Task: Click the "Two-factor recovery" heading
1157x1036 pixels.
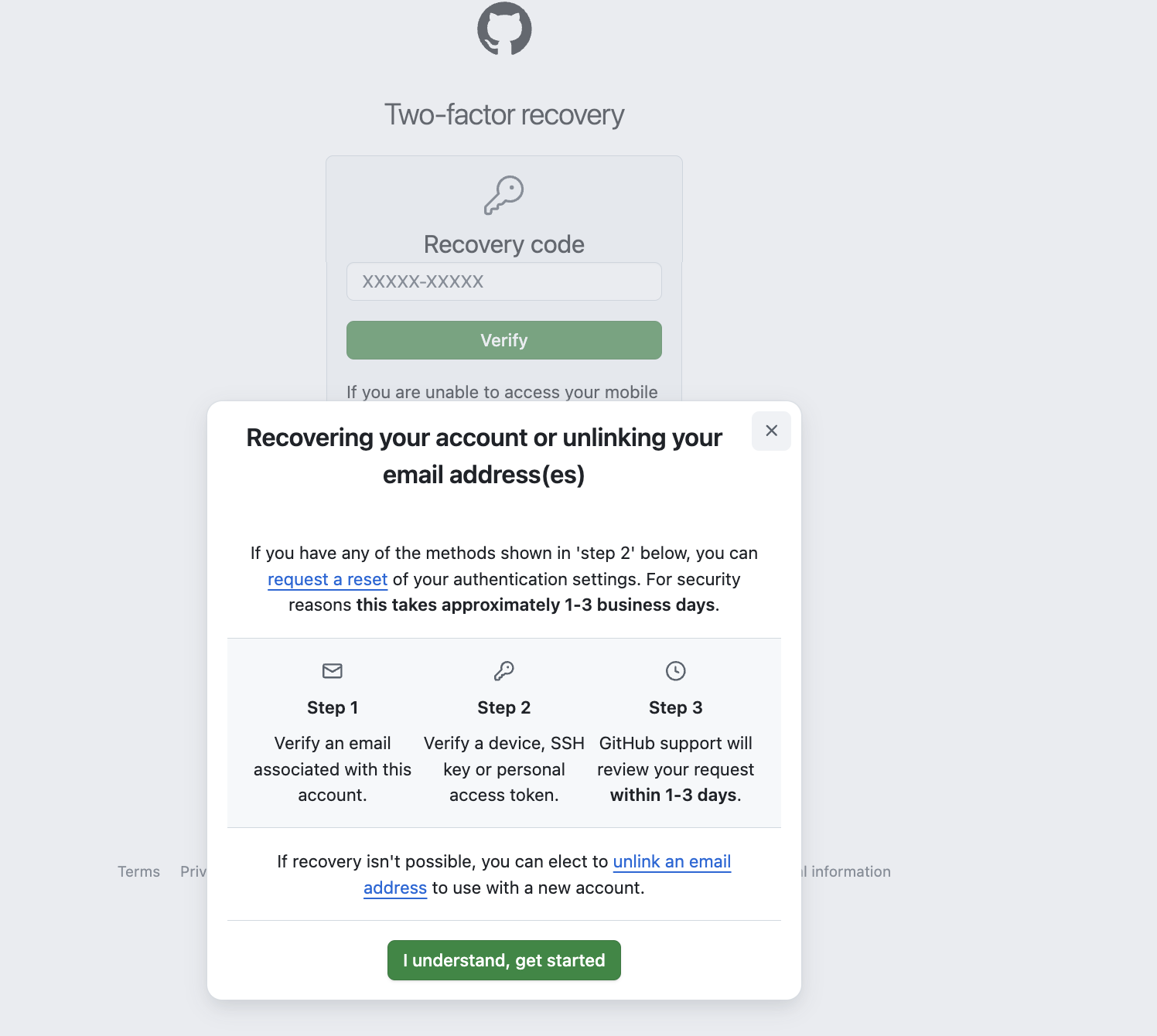Action: tap(504, 114)
